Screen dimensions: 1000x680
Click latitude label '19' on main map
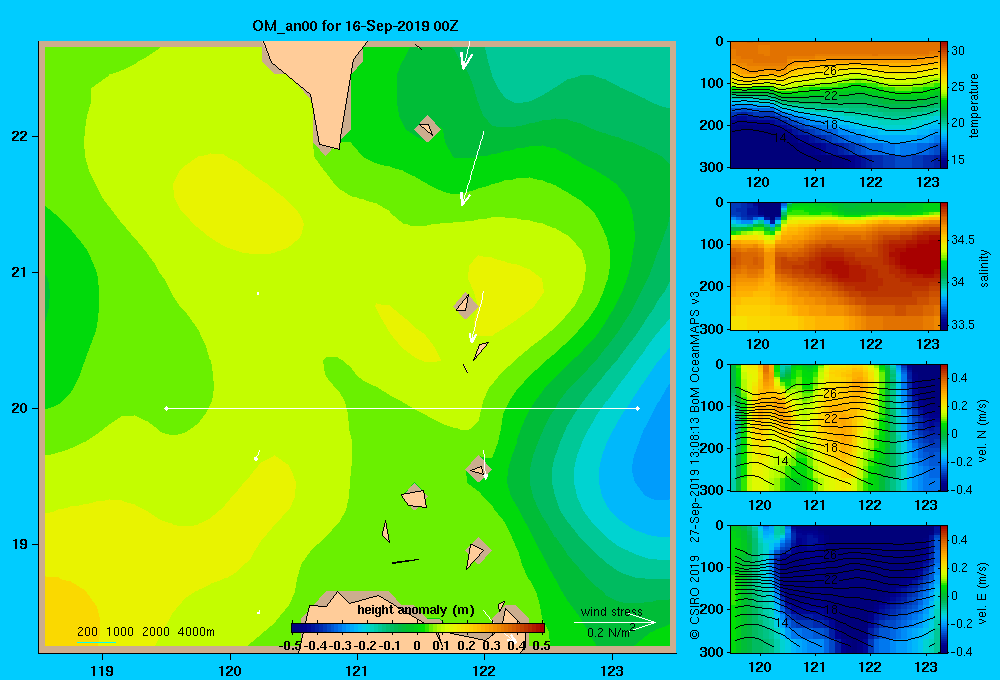[x=20, y=544]
